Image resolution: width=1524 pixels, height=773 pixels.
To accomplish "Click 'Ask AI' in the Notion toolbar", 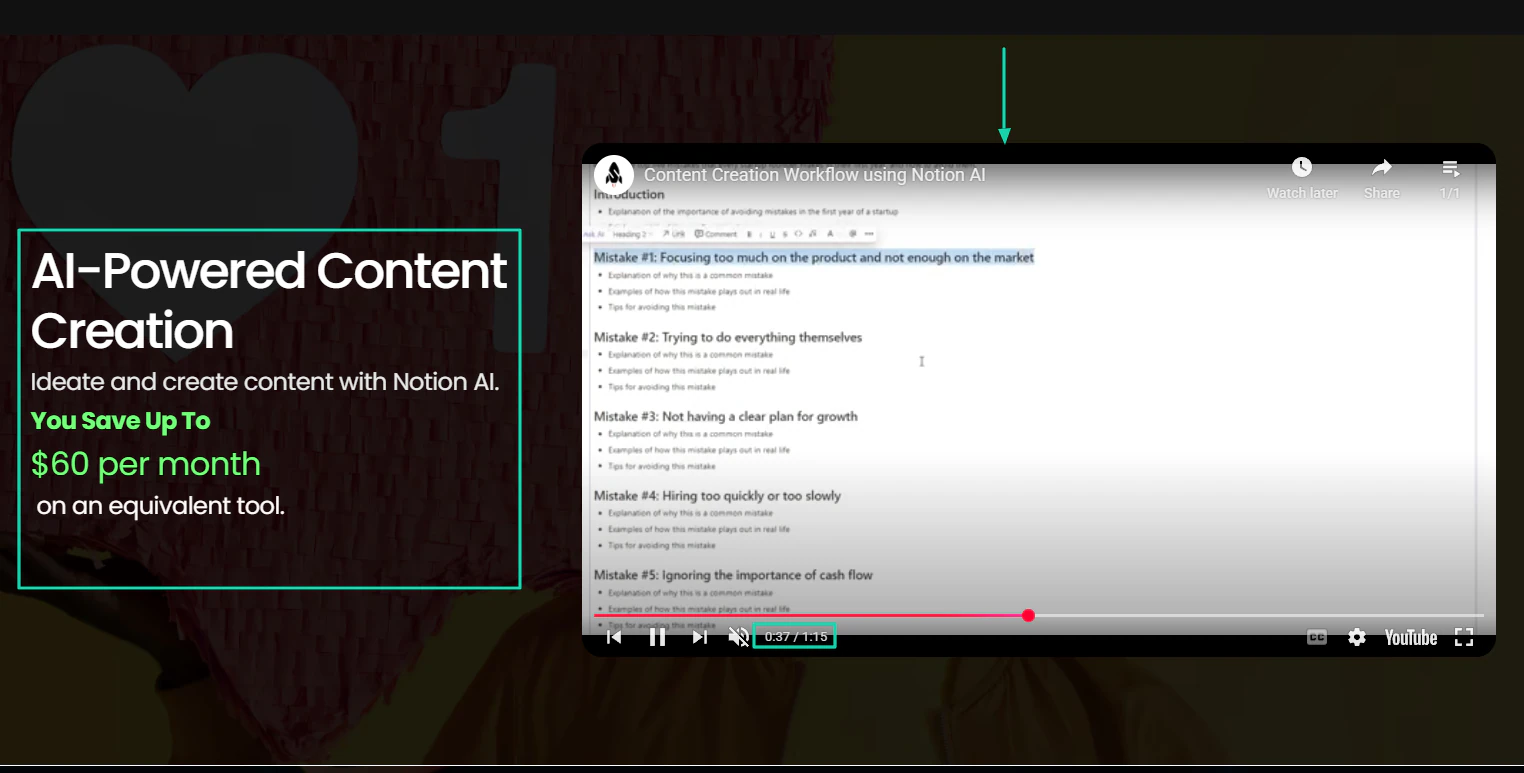I will click(x=594, y=234).
